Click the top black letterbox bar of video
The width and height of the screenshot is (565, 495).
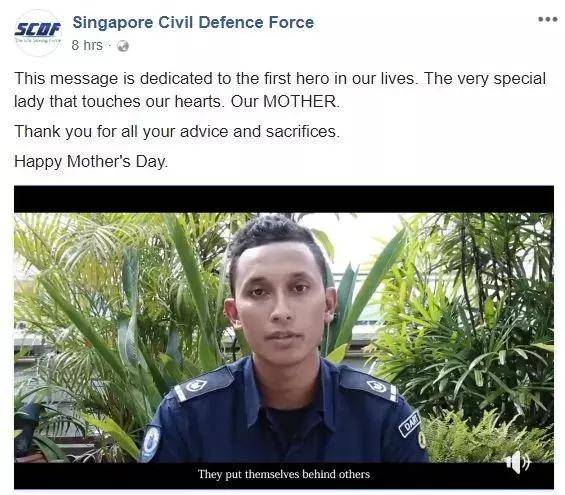pos(284,199)
